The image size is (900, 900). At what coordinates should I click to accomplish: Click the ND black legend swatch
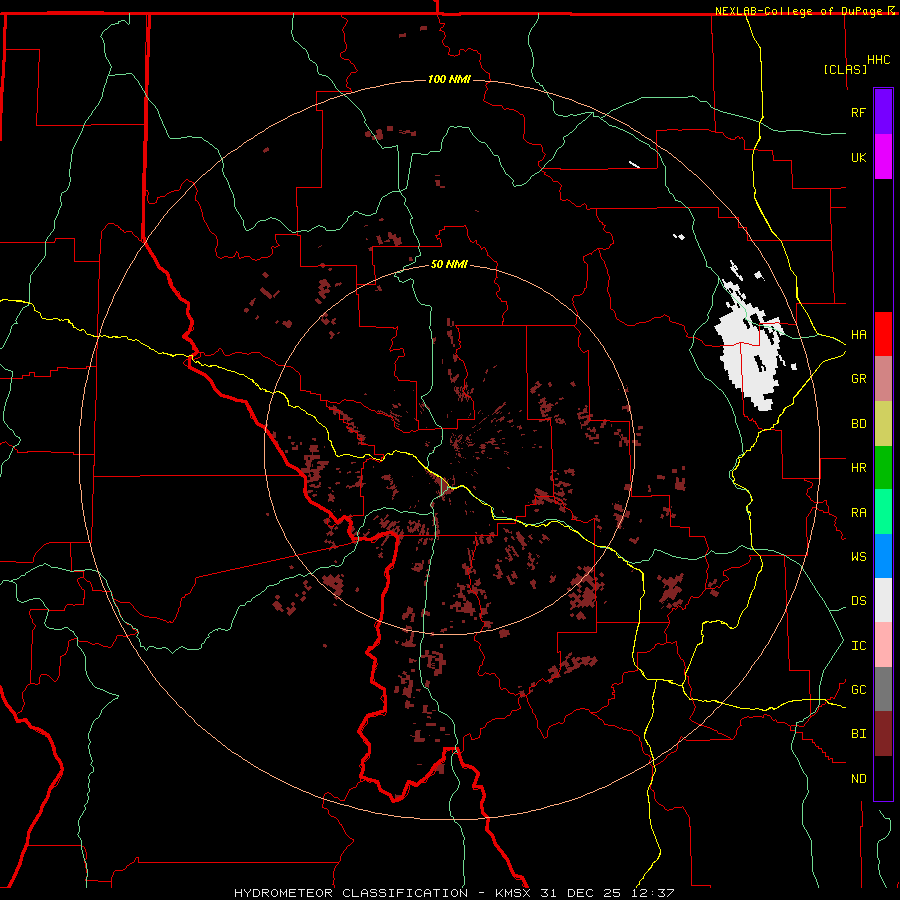pos(883,778)
